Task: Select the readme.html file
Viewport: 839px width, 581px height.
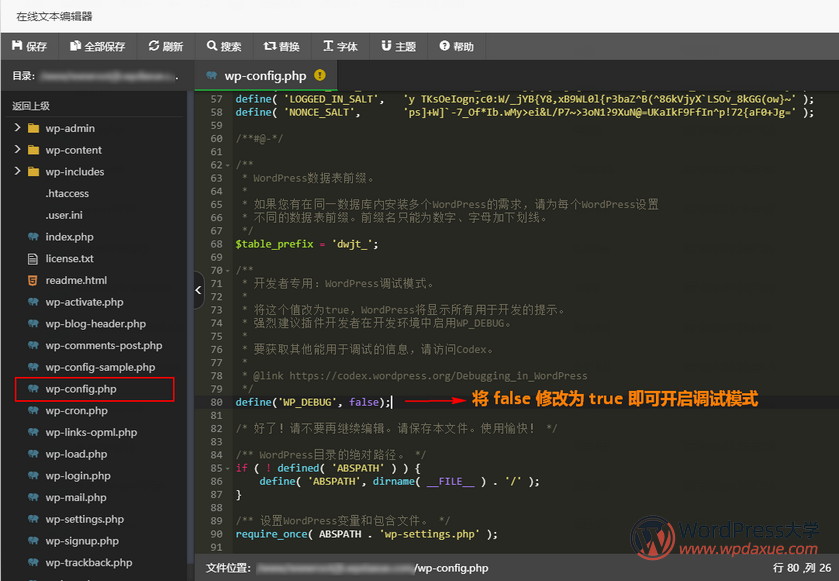Action: 75,281
